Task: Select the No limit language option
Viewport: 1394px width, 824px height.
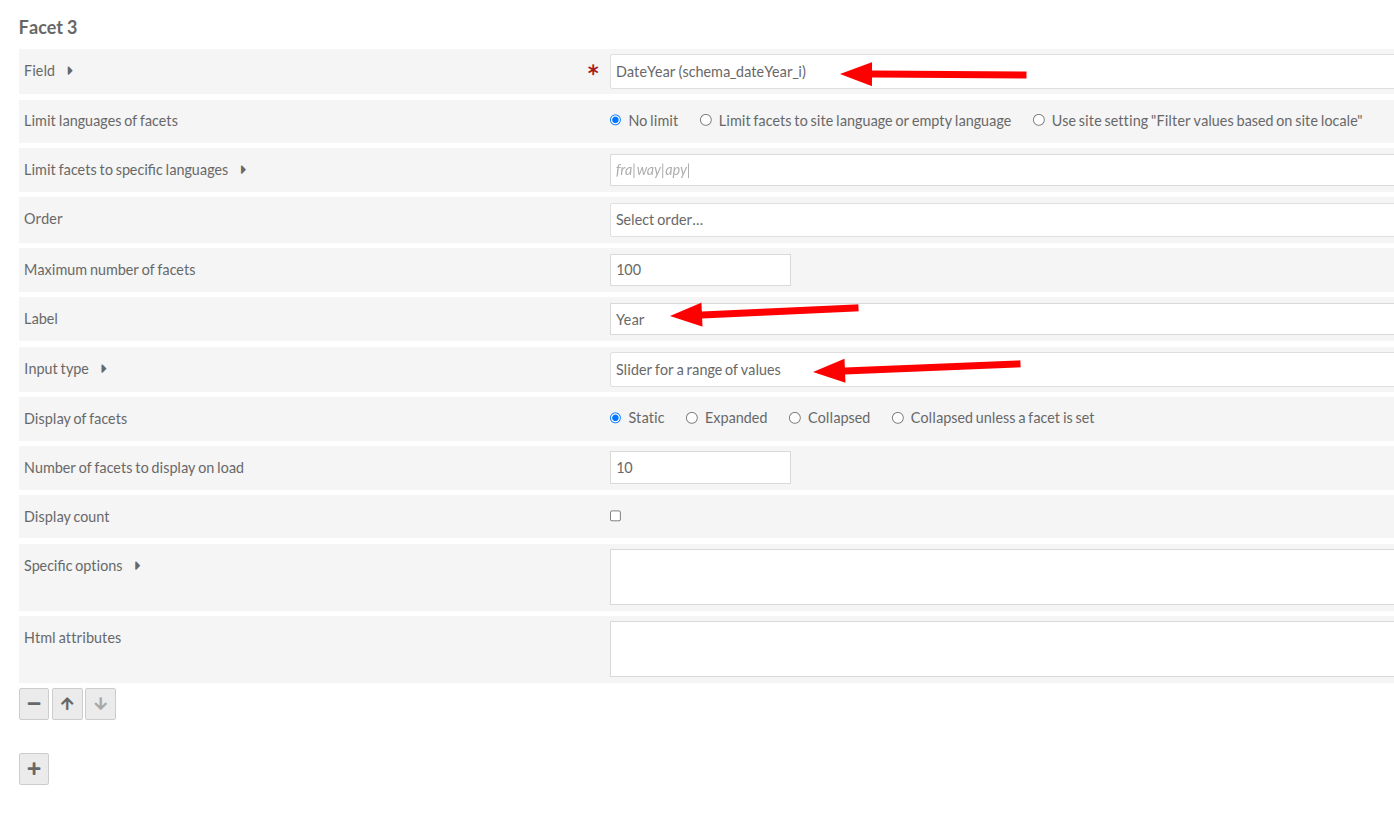Action: [616, 121]
